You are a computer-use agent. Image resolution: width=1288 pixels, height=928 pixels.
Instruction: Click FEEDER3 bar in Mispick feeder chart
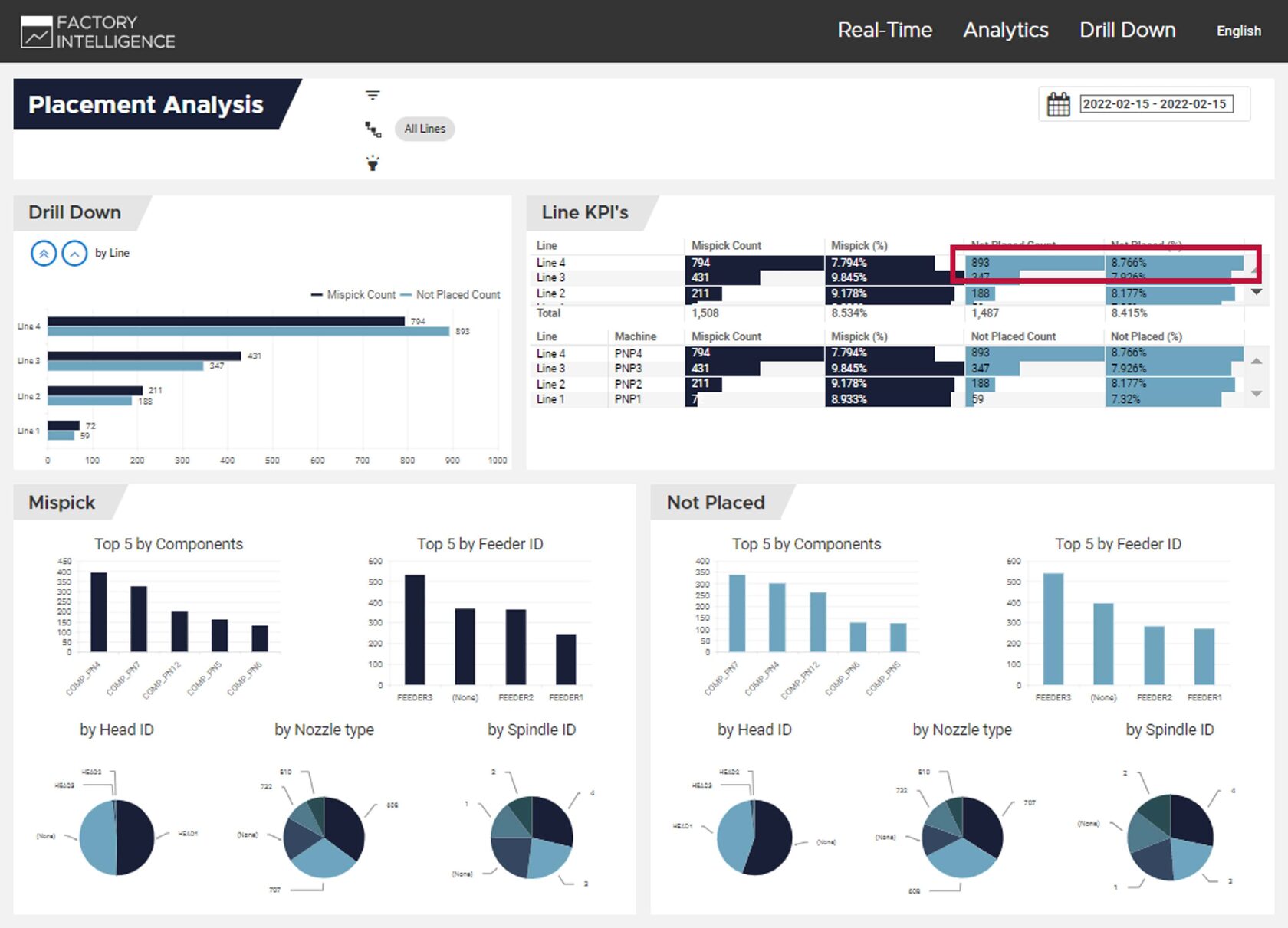(415, 629)
